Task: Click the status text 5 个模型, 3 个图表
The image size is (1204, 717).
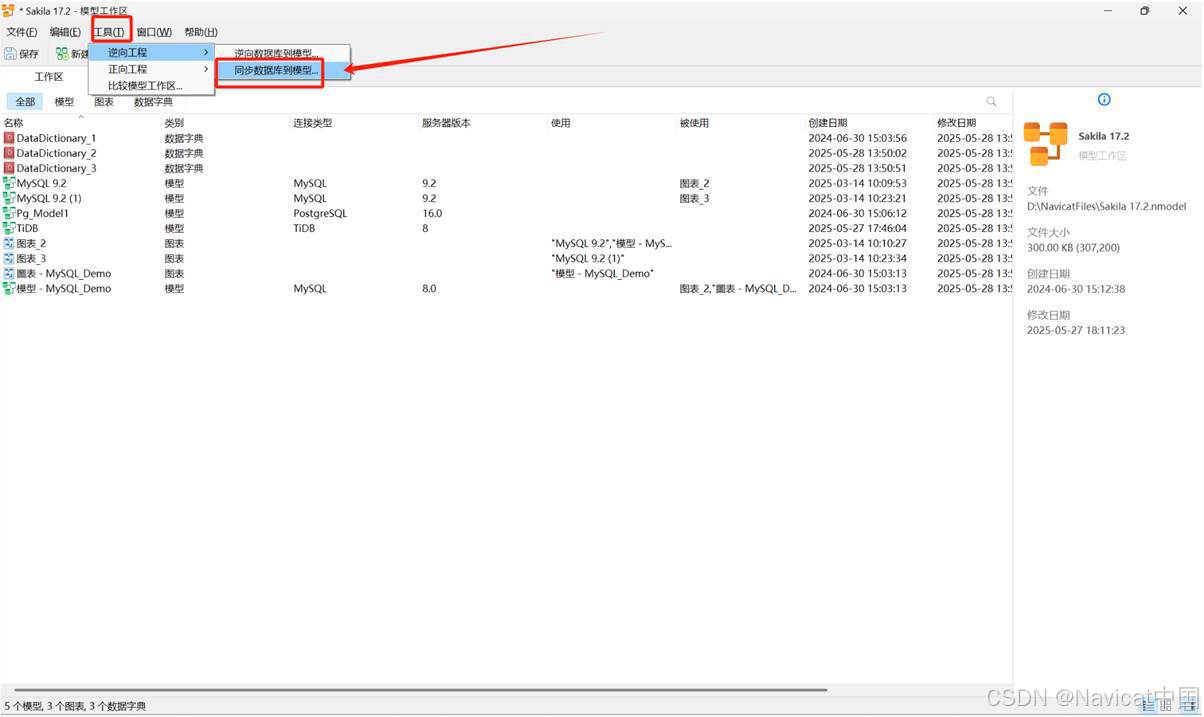Action: 75,705
